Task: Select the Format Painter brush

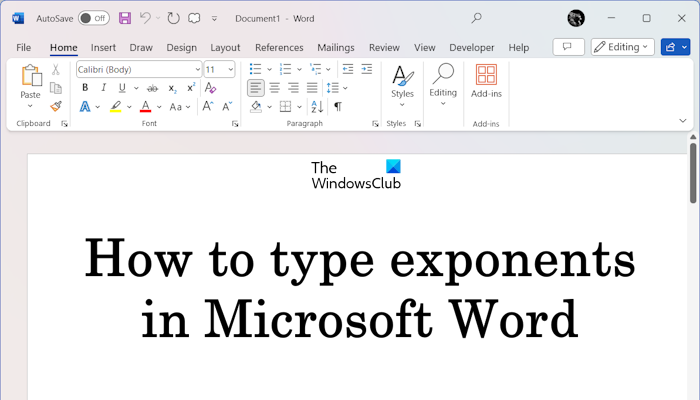Action: [56, 106]
